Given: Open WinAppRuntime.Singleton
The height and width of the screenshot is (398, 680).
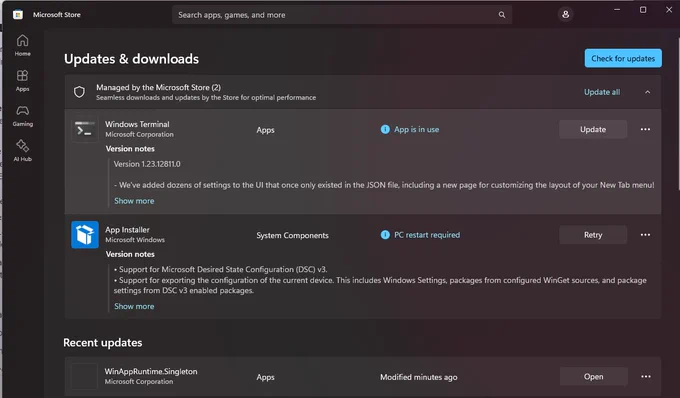Looking at the screenshot, I should pyautogui.click(x=593, y=376).
